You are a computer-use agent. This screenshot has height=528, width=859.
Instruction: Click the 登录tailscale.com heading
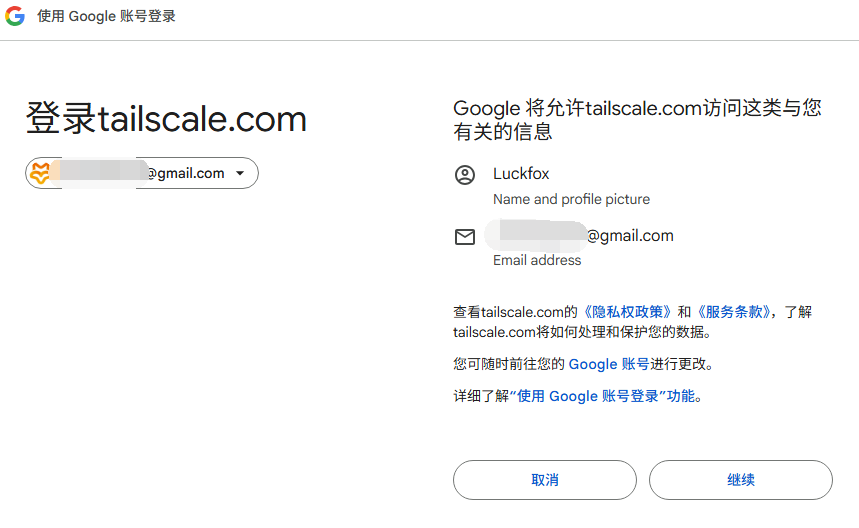166,119
